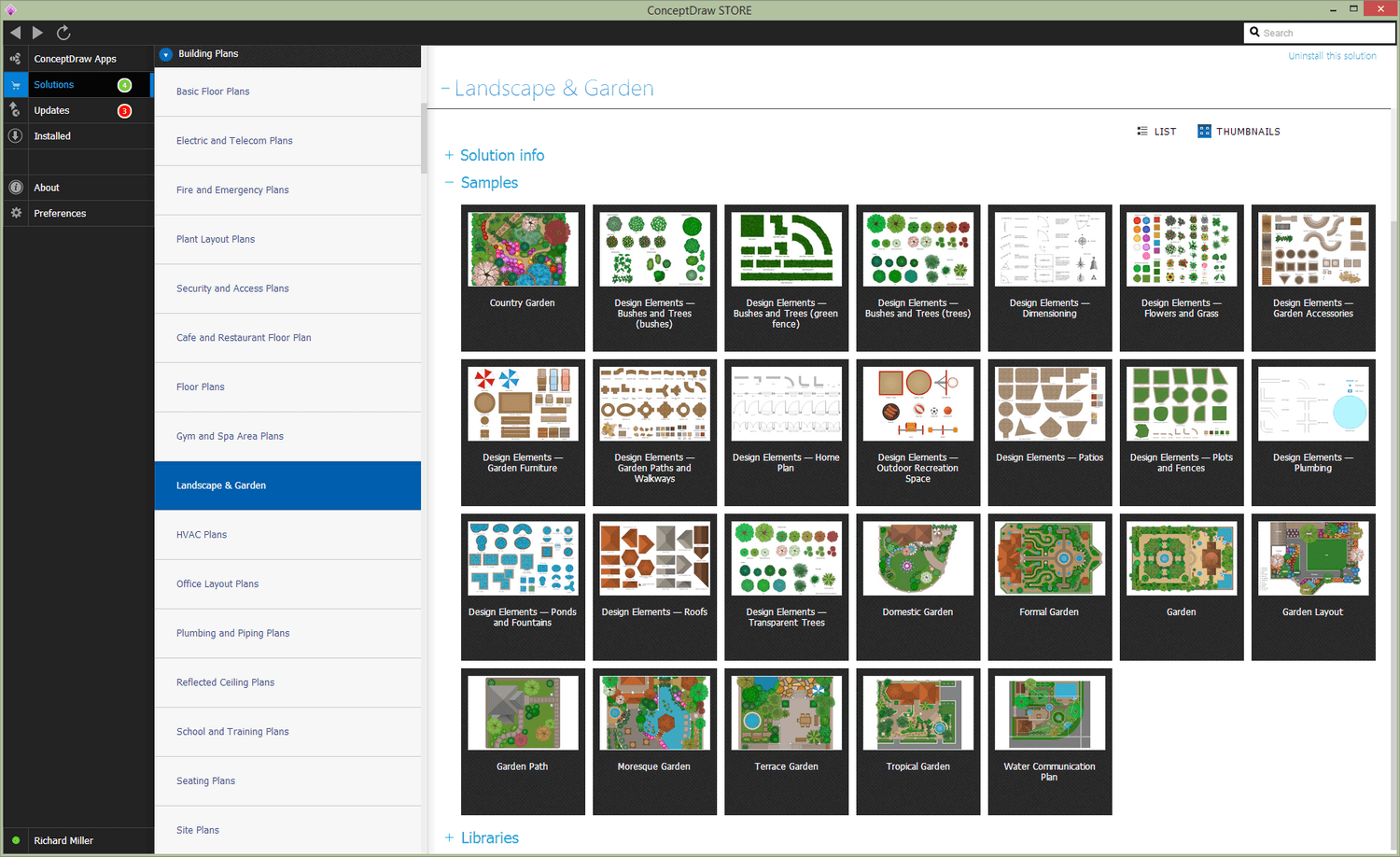Open Design Elements — Ponds and Fountains
This screenshot has width=1400, height=857.
(x=523, y=587)
